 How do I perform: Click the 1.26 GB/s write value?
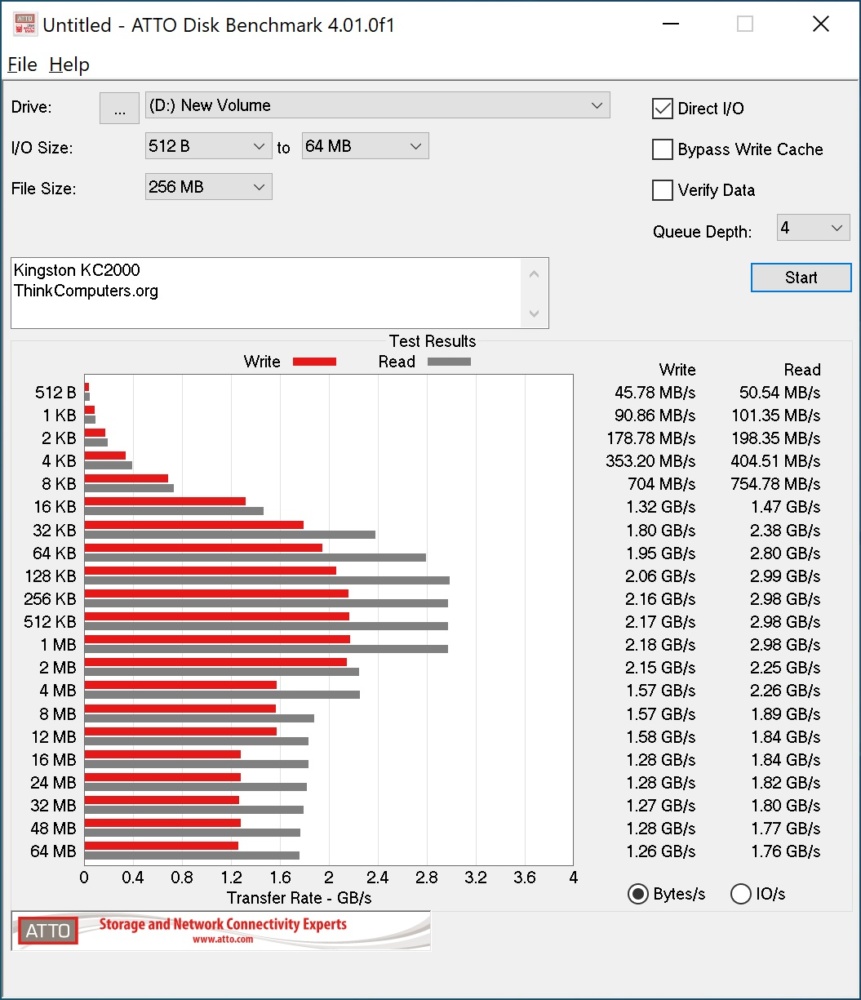(x=661, y=851)
